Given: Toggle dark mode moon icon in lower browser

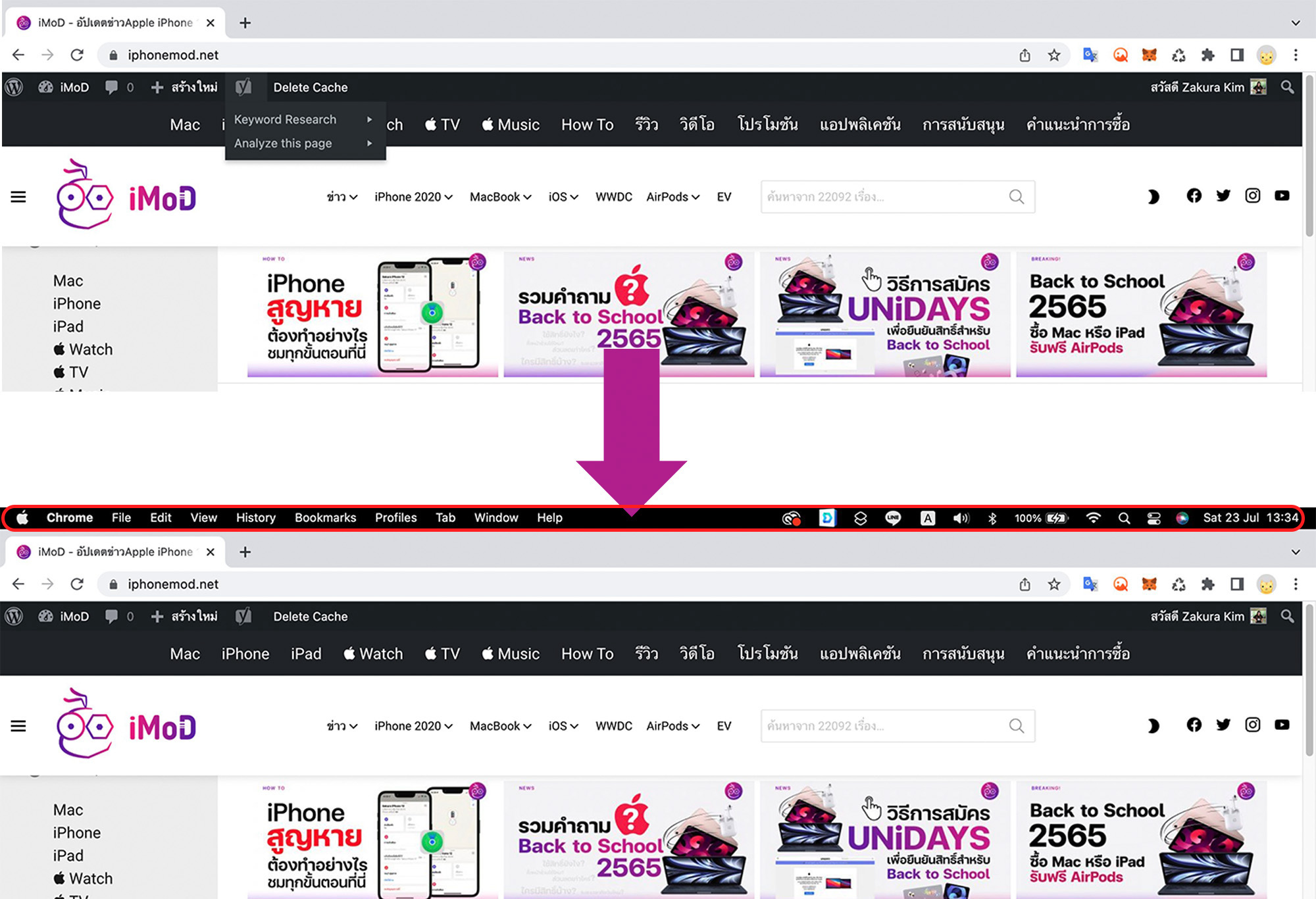Looking at the screenshot, I should (1153, 726).
